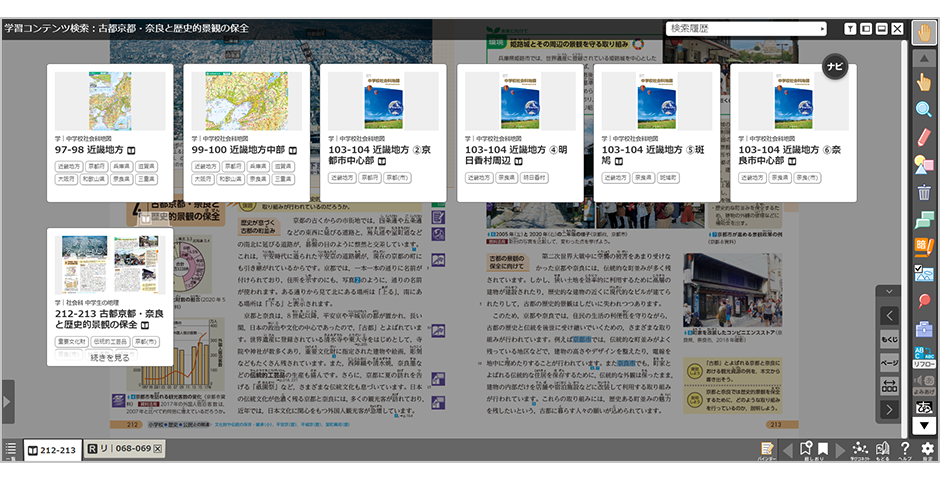Choose the magnifying glass zoom tool
The image size is (940, 480).
924,109
